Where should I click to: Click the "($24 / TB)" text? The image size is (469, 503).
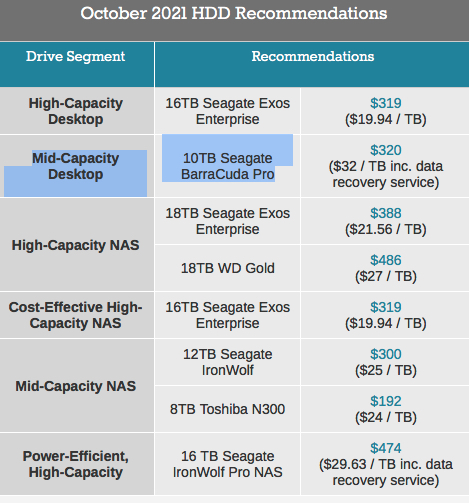(386, 417)
